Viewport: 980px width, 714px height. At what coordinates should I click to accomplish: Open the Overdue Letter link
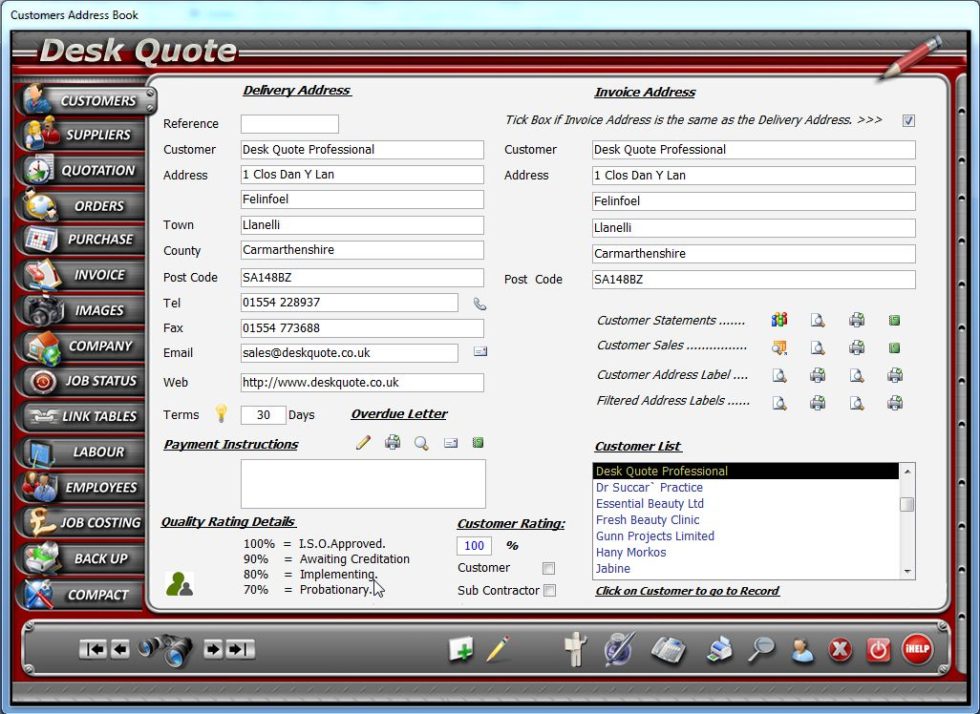click(398, 413)
